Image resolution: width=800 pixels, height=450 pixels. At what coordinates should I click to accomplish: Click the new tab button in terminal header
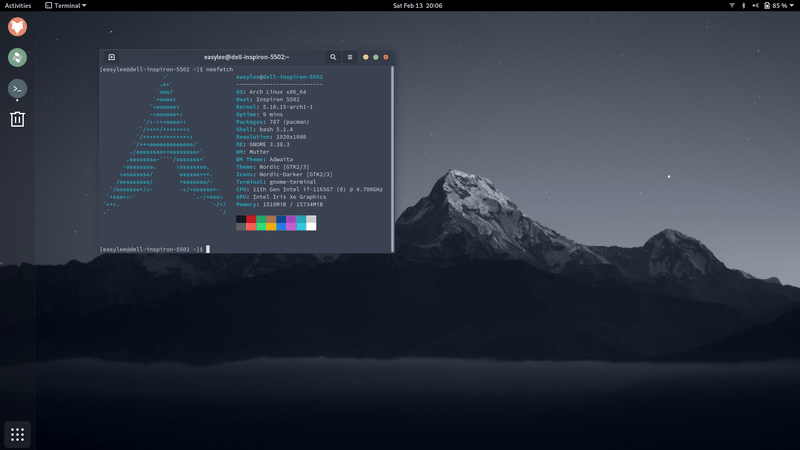pyautogui.click(x=112, y=57)
